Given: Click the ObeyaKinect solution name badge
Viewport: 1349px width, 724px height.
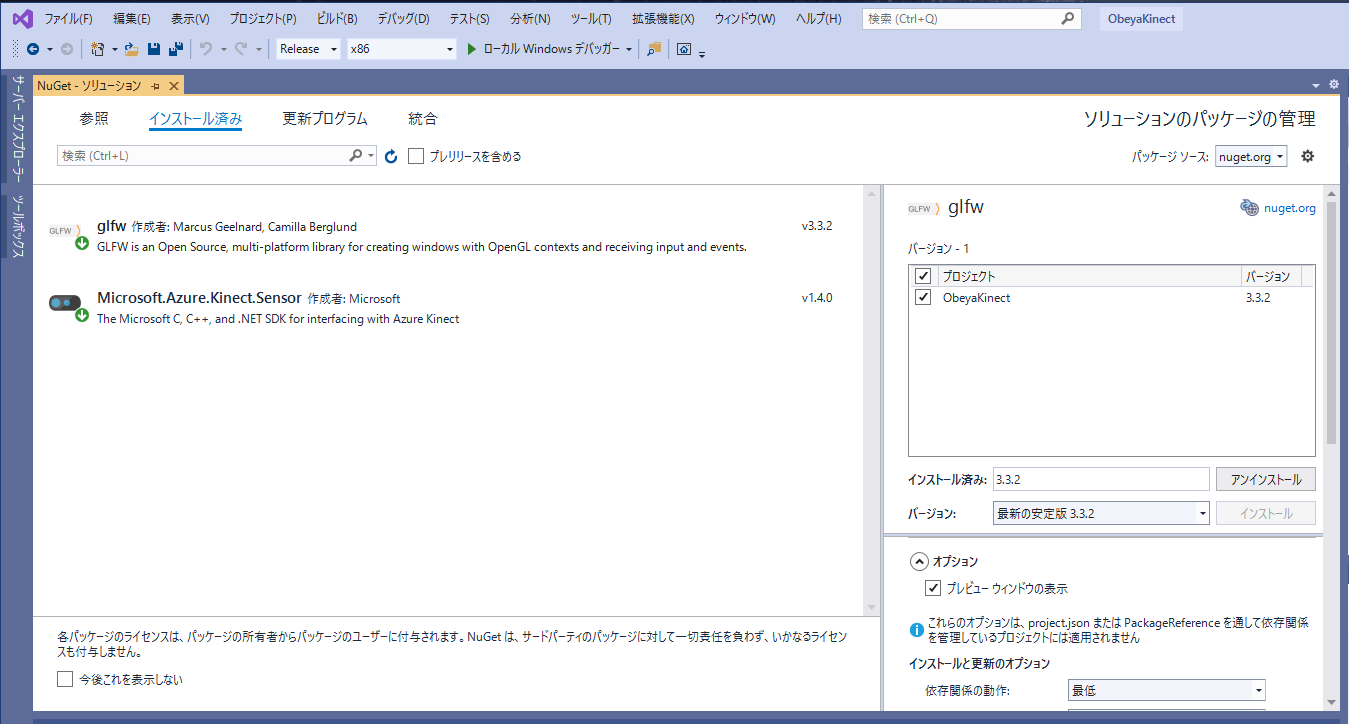Looking at the screenshot, I should tap(1141, 19).
